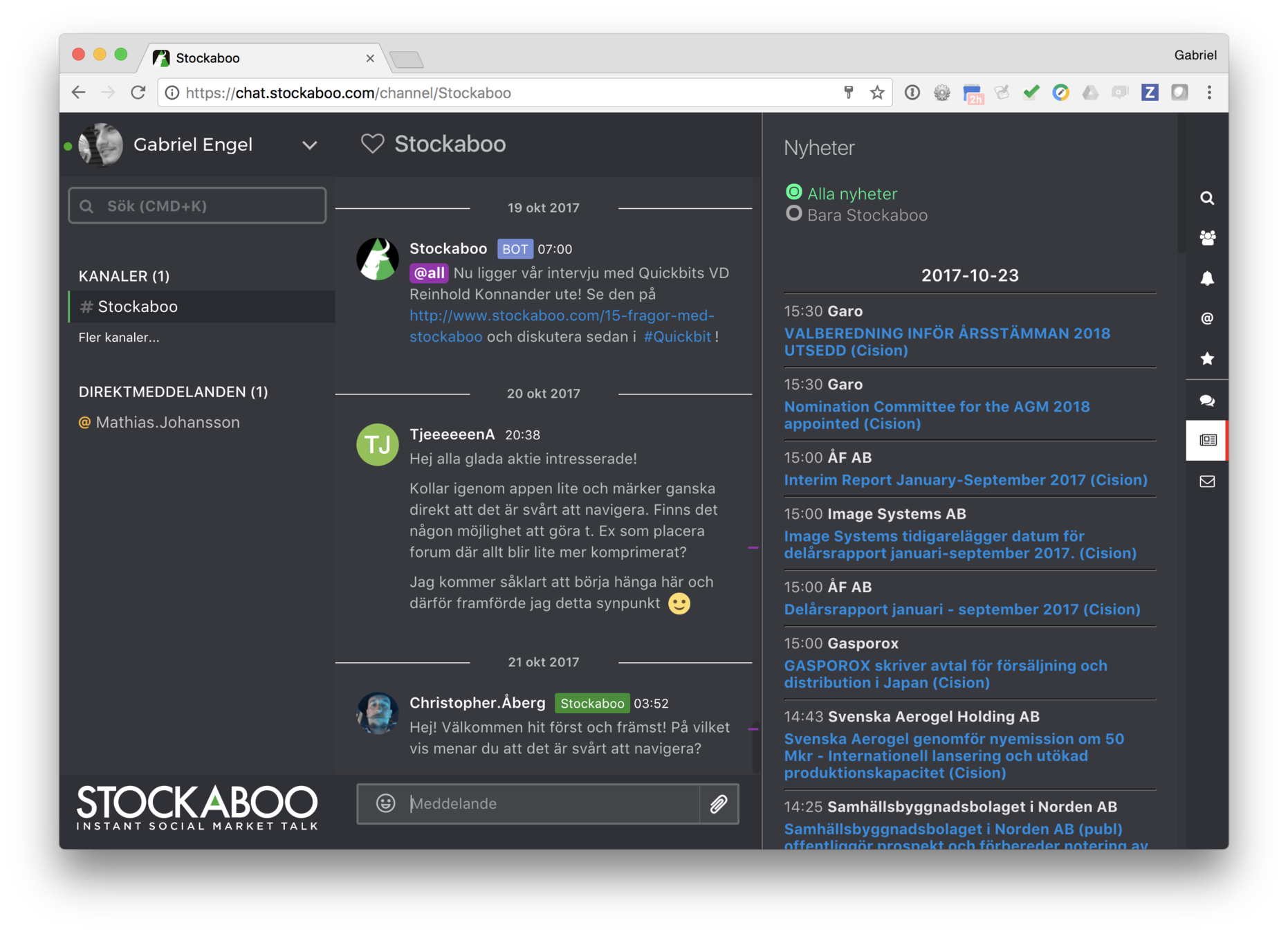Click TjeeeeeenA username in chat
The height and width of the screenshot is (934, 1288).
452,434
